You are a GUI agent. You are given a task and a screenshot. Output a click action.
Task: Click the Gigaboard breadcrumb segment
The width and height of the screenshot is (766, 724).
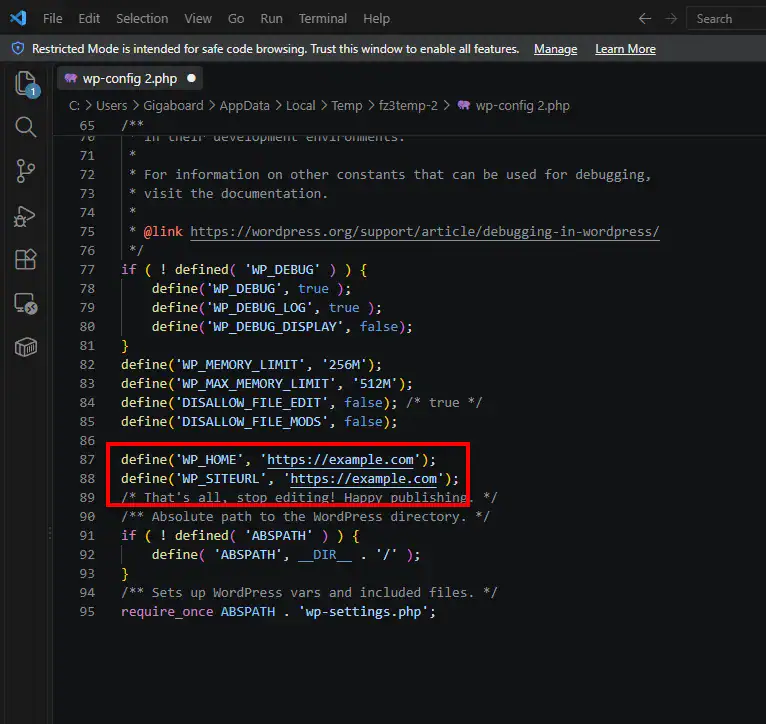[x=173, y=106]
